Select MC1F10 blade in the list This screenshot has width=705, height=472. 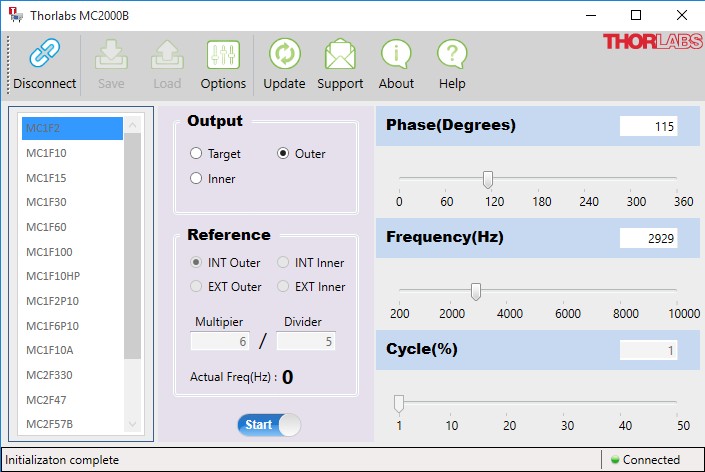click(72, 153)
